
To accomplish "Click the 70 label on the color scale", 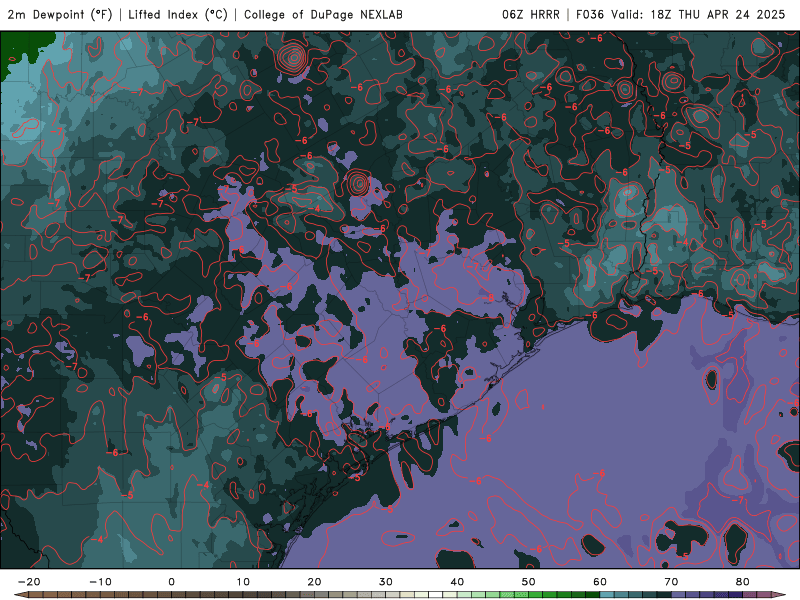I will 671,582.
